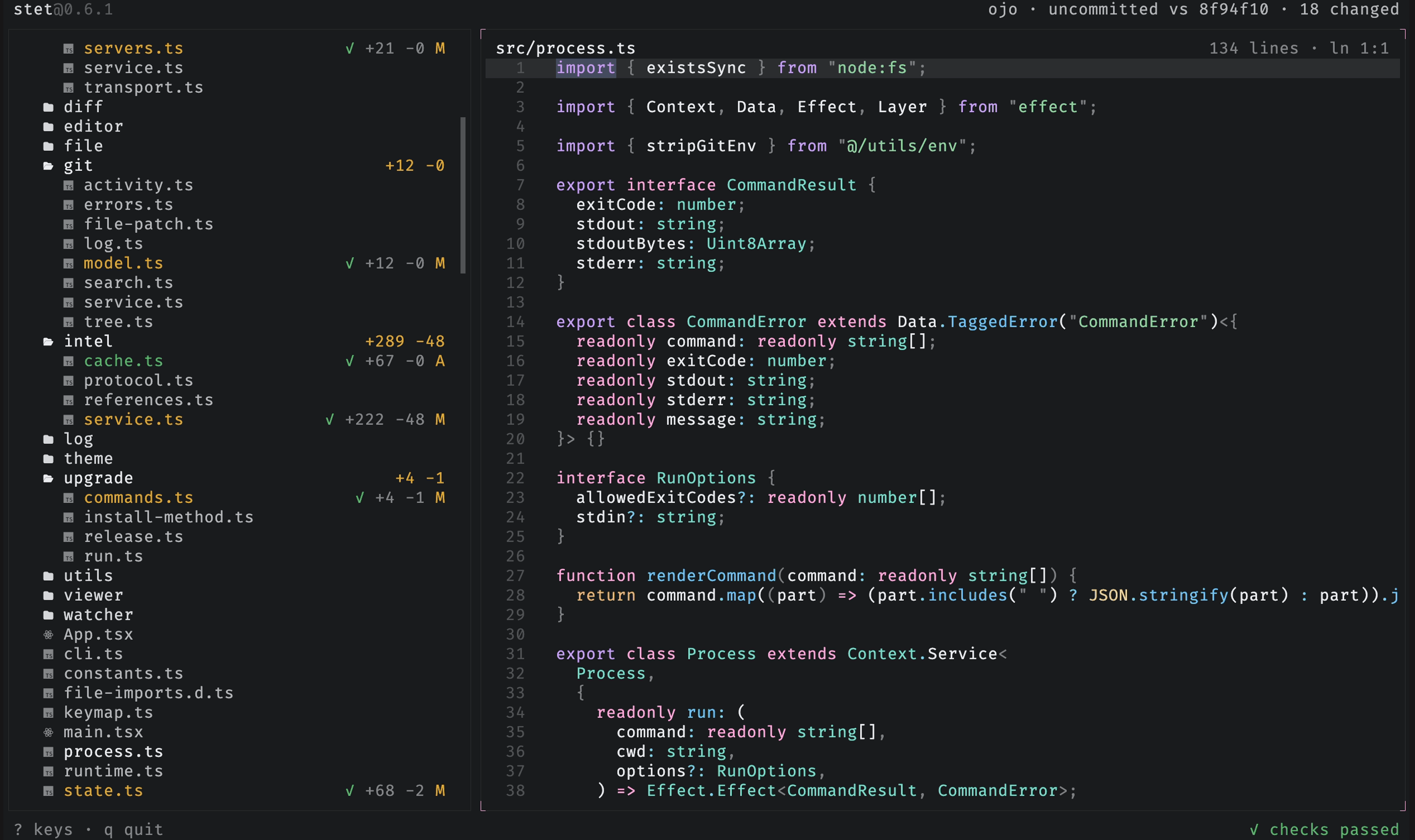Click the file icon beside protocol.ts

click(69, 381)
